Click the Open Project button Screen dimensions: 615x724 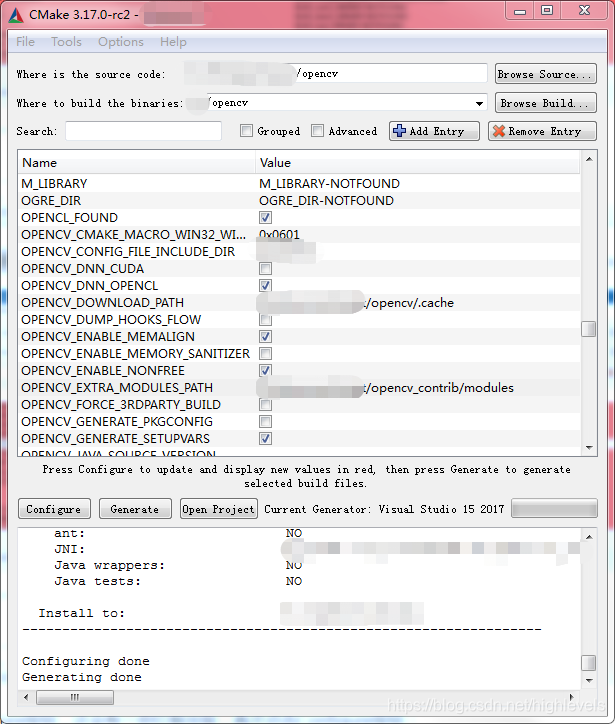click(219, 509)
